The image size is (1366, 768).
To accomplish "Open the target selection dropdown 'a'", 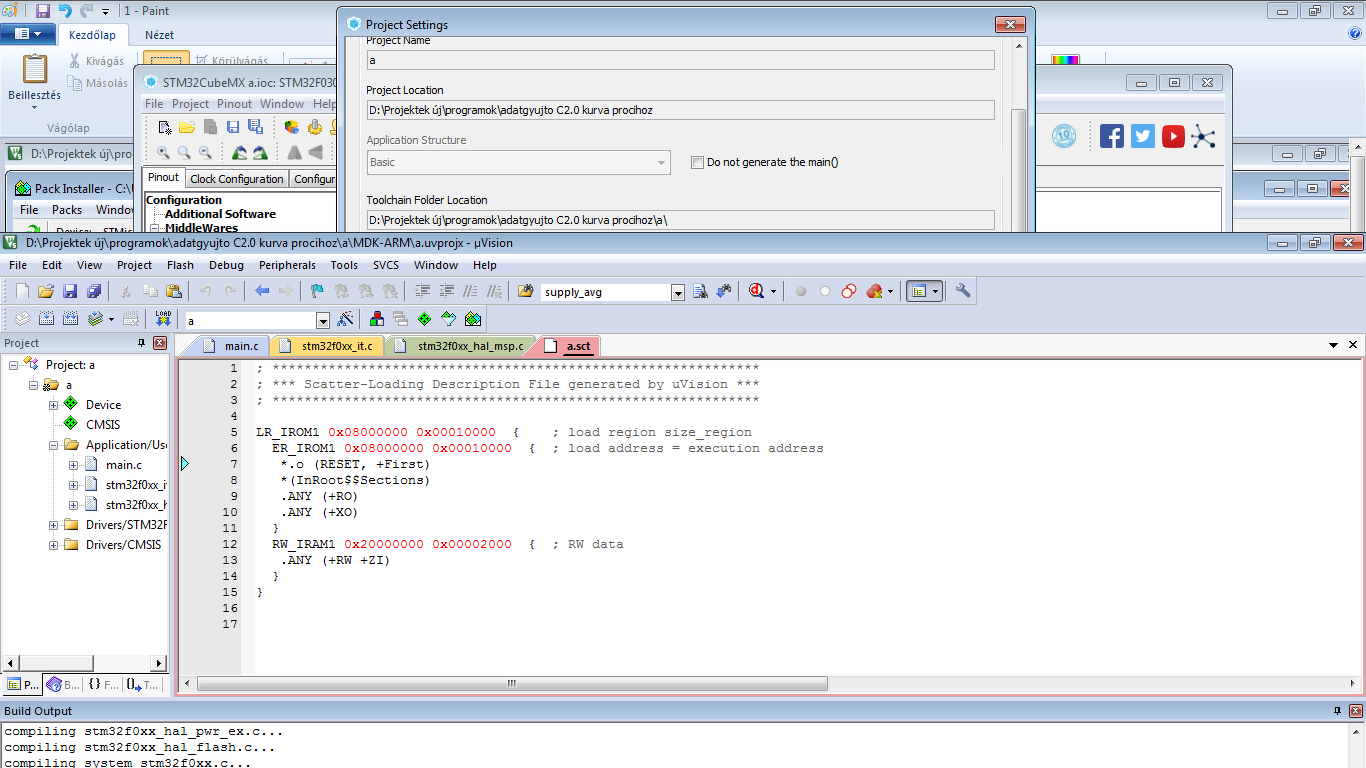I will coord(323,320).
